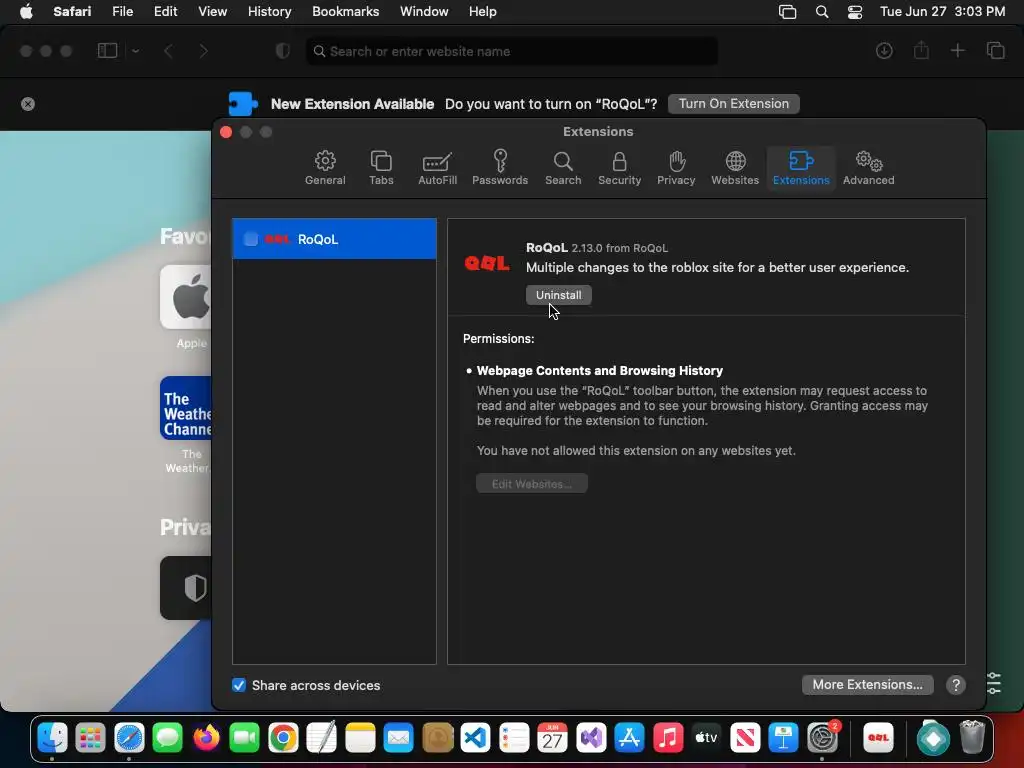The image size is (1024, 768).
Task: Open the Websites preferences pane
Action: coord(735,168)
